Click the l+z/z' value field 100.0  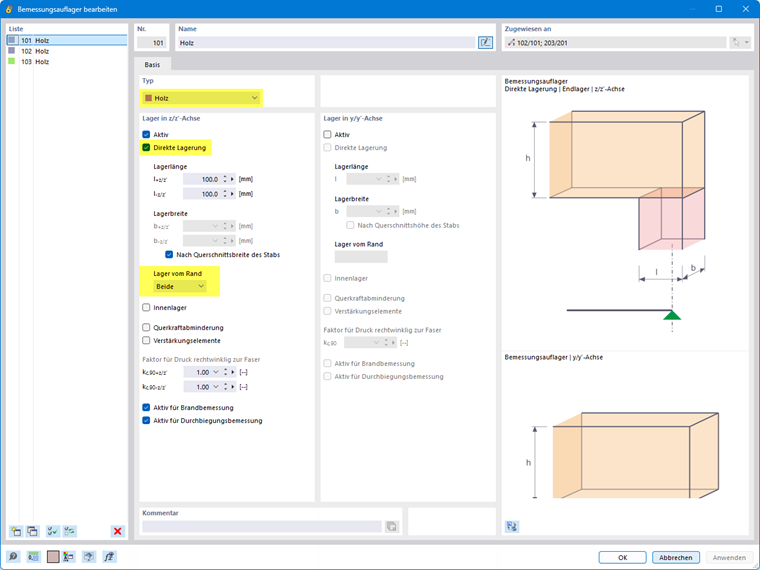click(202, 179)
